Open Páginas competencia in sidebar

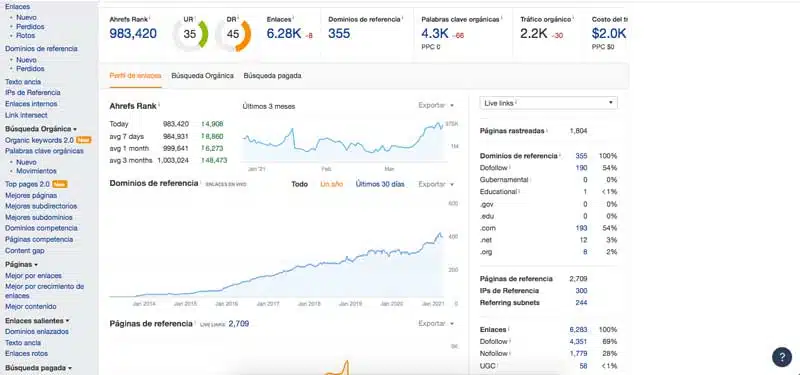[39, 239]
